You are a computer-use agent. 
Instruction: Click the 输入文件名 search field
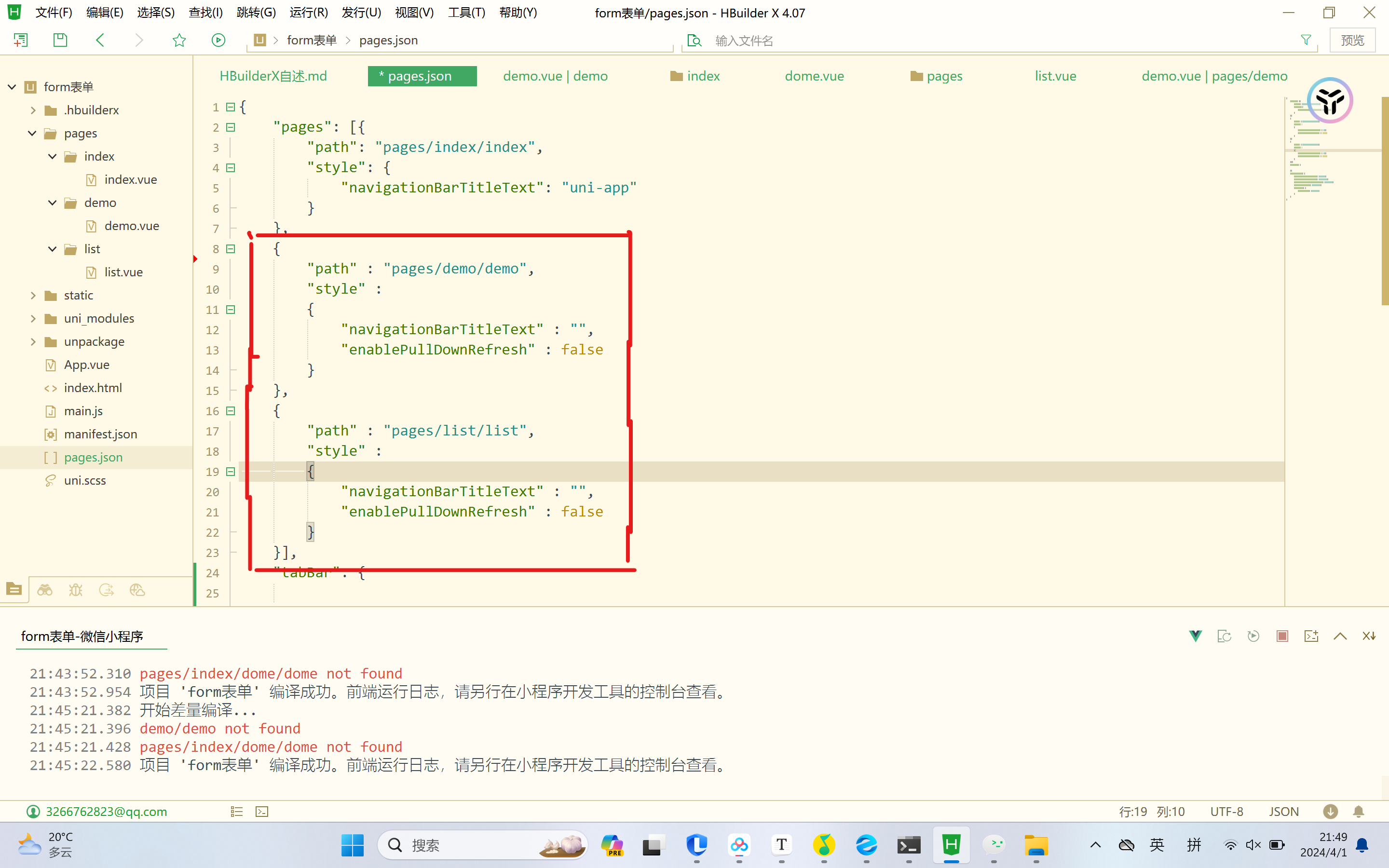point(744,41)
